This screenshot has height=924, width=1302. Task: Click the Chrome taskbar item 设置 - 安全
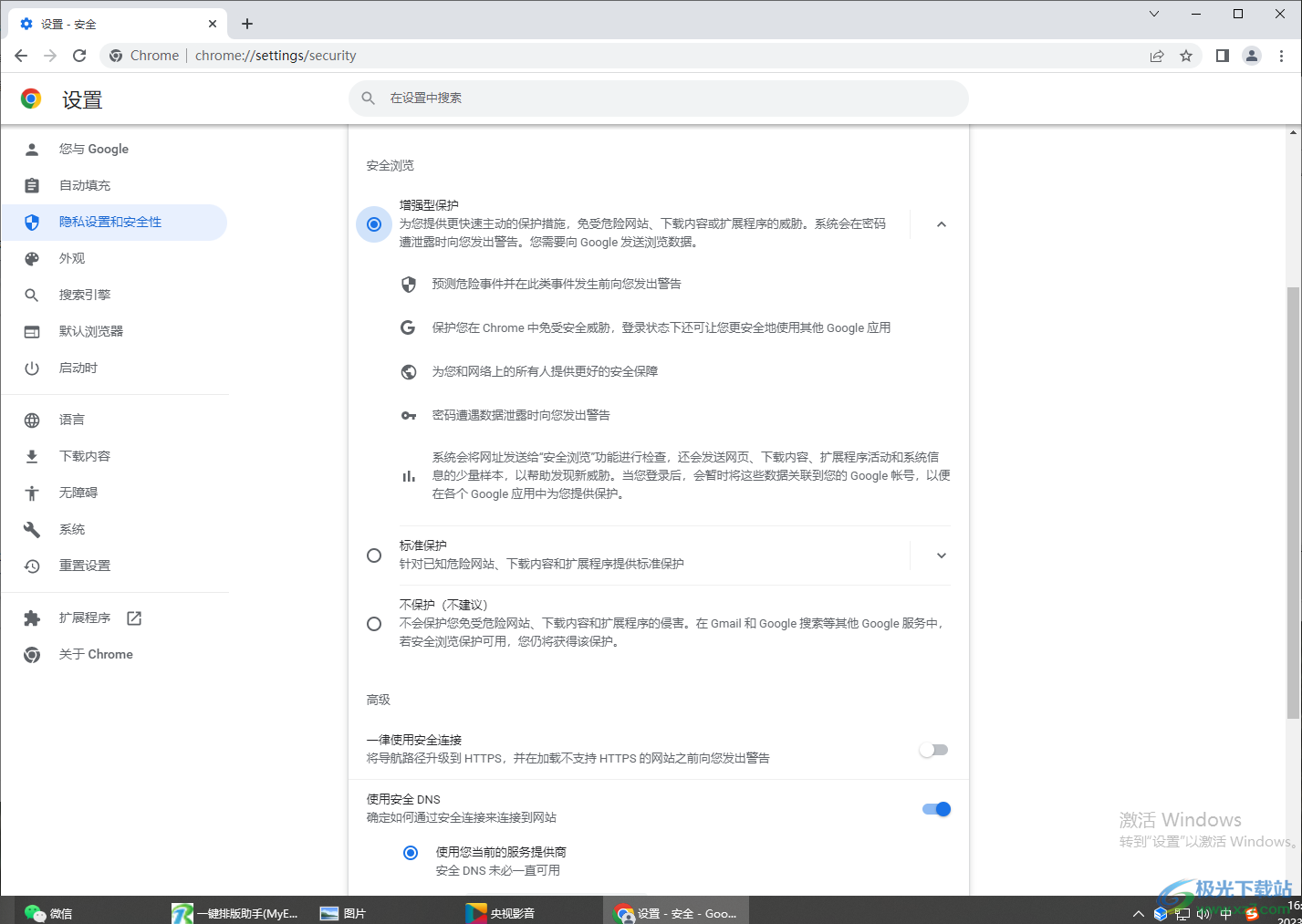[x=676, y=912]
